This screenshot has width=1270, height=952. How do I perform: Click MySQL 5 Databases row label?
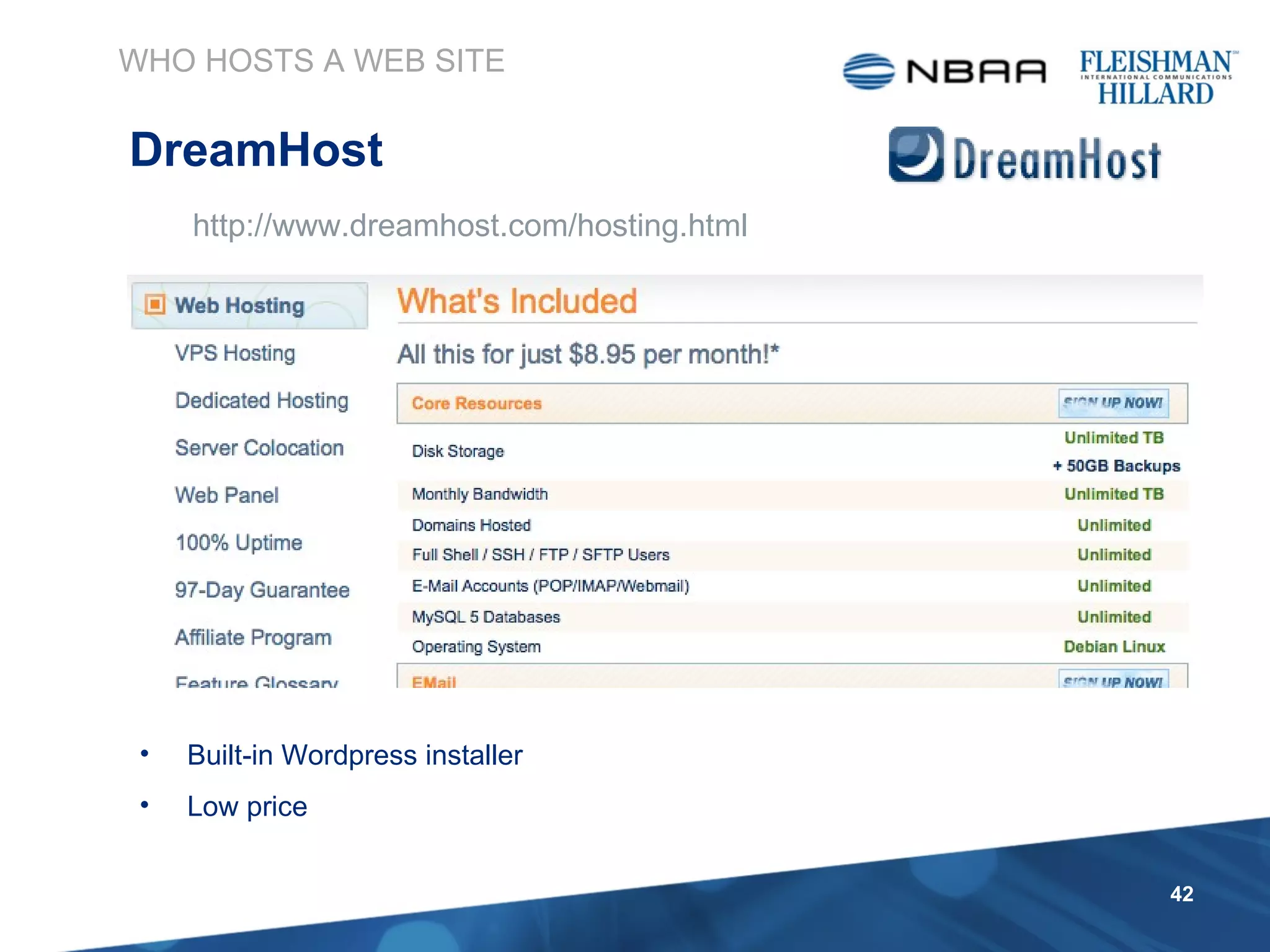(x=486, y=617)
